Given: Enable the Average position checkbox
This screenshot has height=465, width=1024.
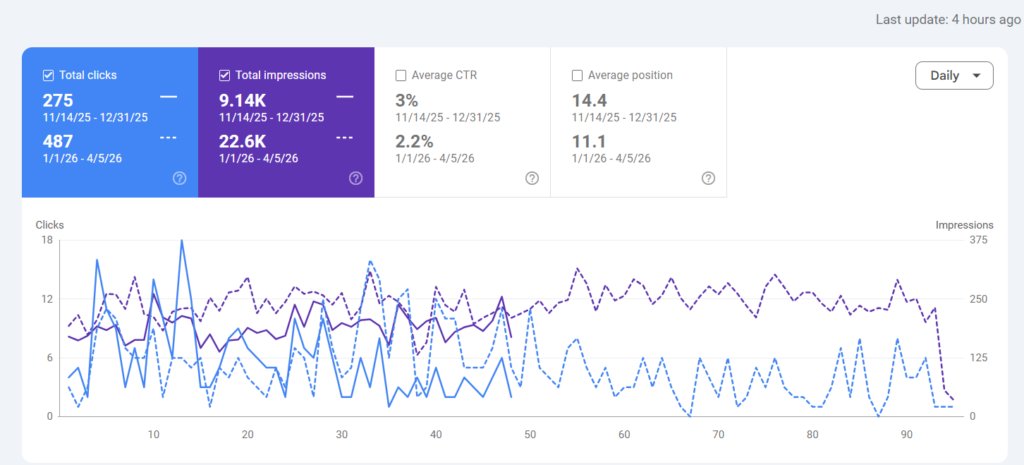Looking at the screenshot, I should [577, 76].
